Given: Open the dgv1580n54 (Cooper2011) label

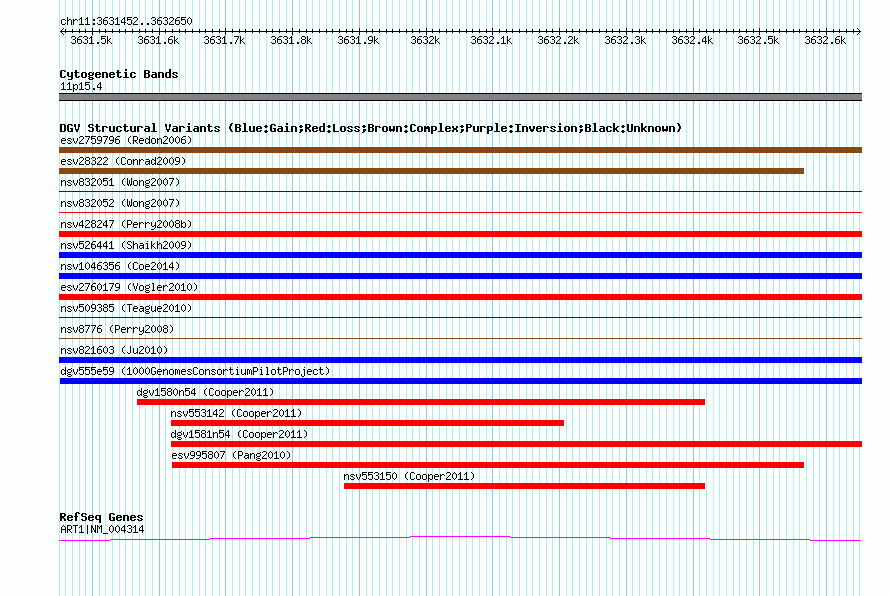Looking at the screenshot, I should click(x=205, y=392).
